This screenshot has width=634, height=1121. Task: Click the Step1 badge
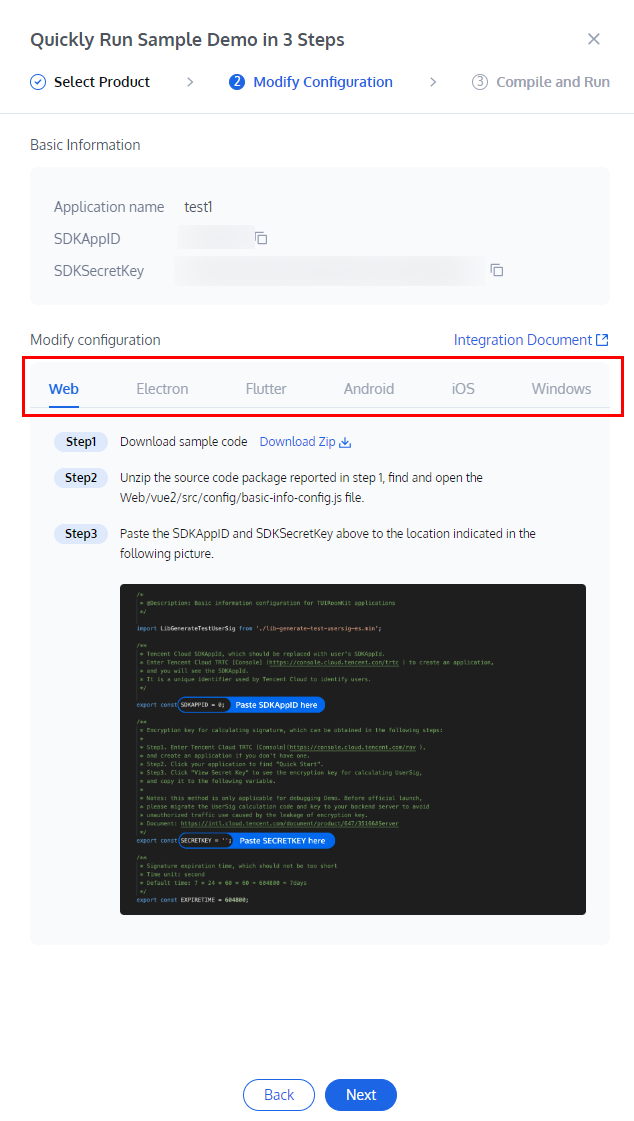[x=81, y=442]
